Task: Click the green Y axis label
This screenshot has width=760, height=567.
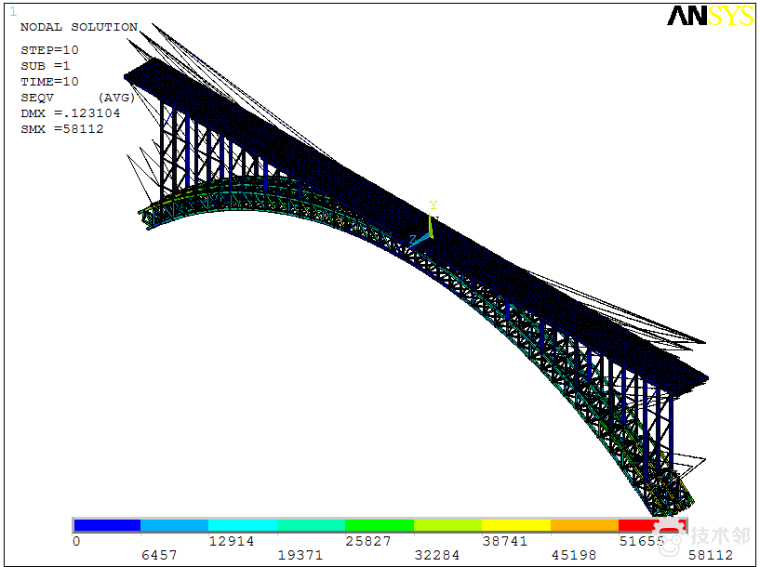Action: tap(433, 205)
